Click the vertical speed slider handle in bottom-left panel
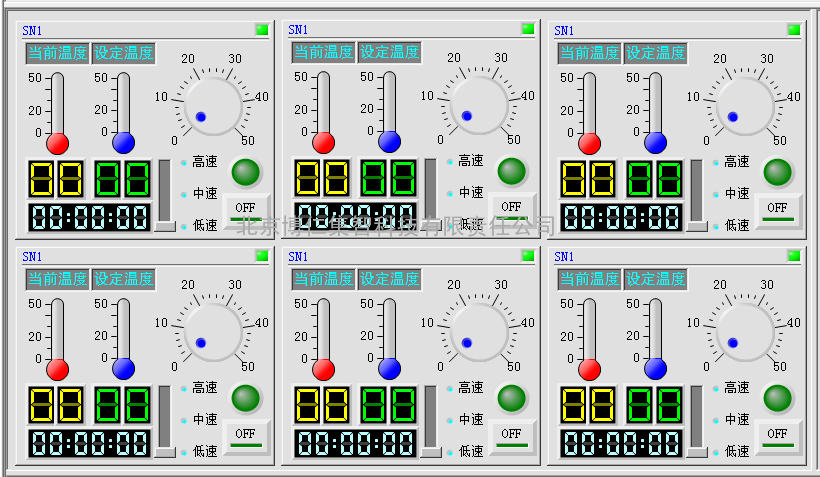820x477 pixels. [165, 452]
